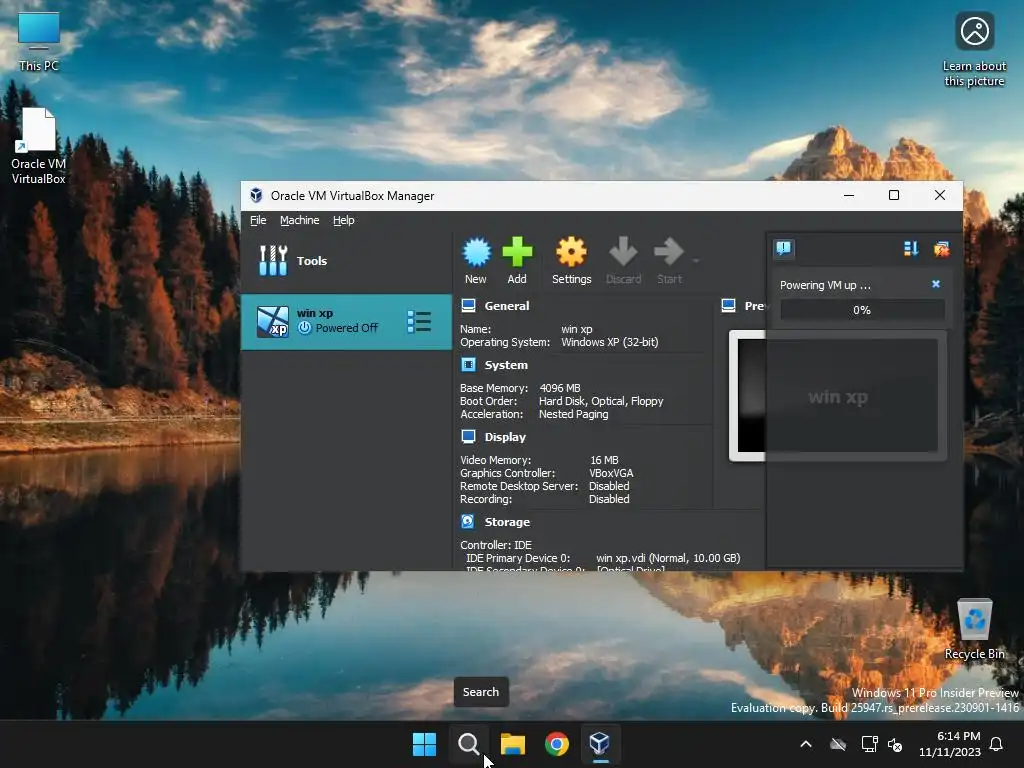1024x768 pixels.
Task: Open the clock showing 6:14 PM
Action: click(950, 744)
